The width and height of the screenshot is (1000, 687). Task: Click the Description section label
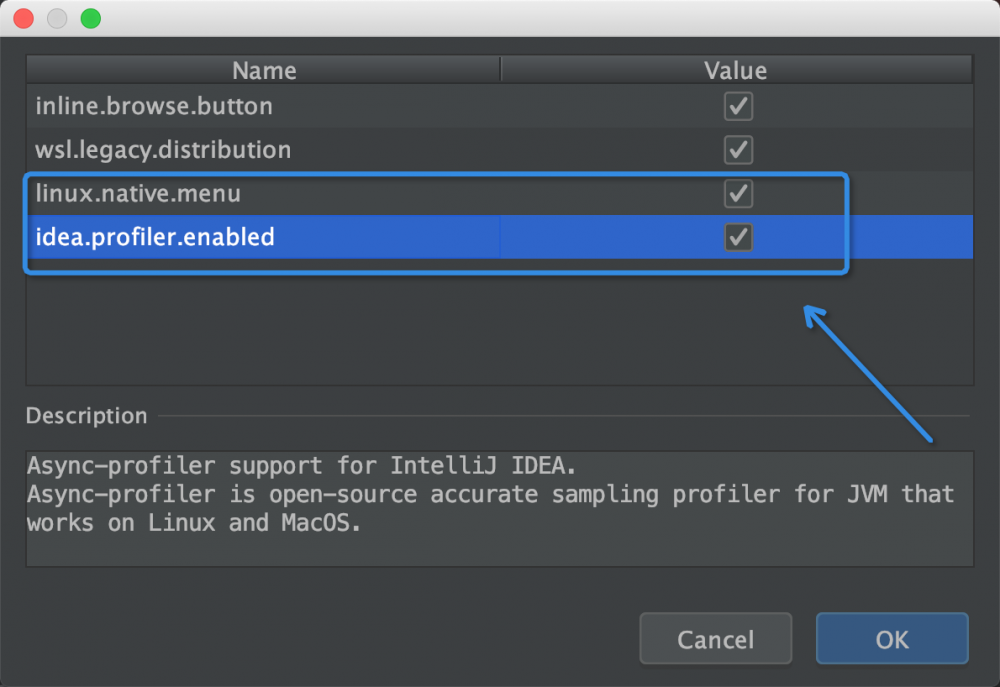86,416
